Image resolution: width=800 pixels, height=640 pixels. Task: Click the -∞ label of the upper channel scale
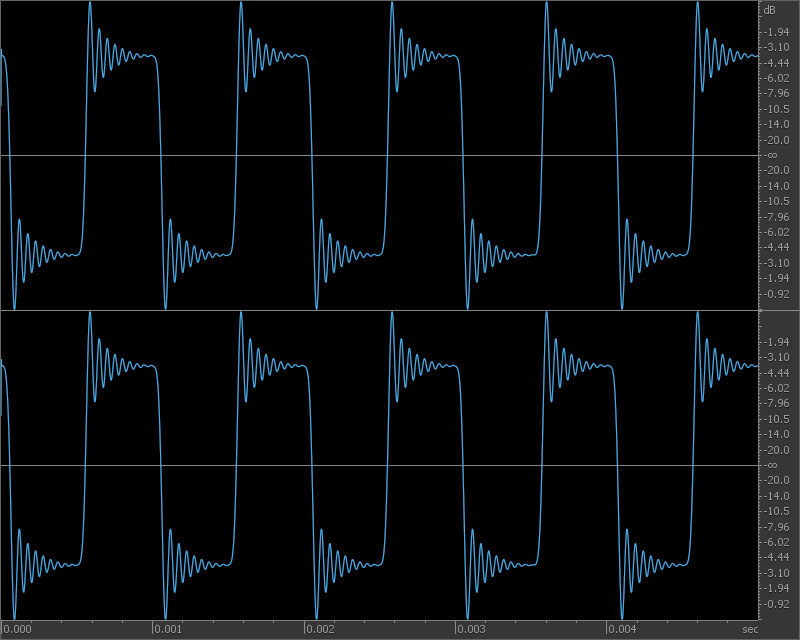(x=771, y=155)
